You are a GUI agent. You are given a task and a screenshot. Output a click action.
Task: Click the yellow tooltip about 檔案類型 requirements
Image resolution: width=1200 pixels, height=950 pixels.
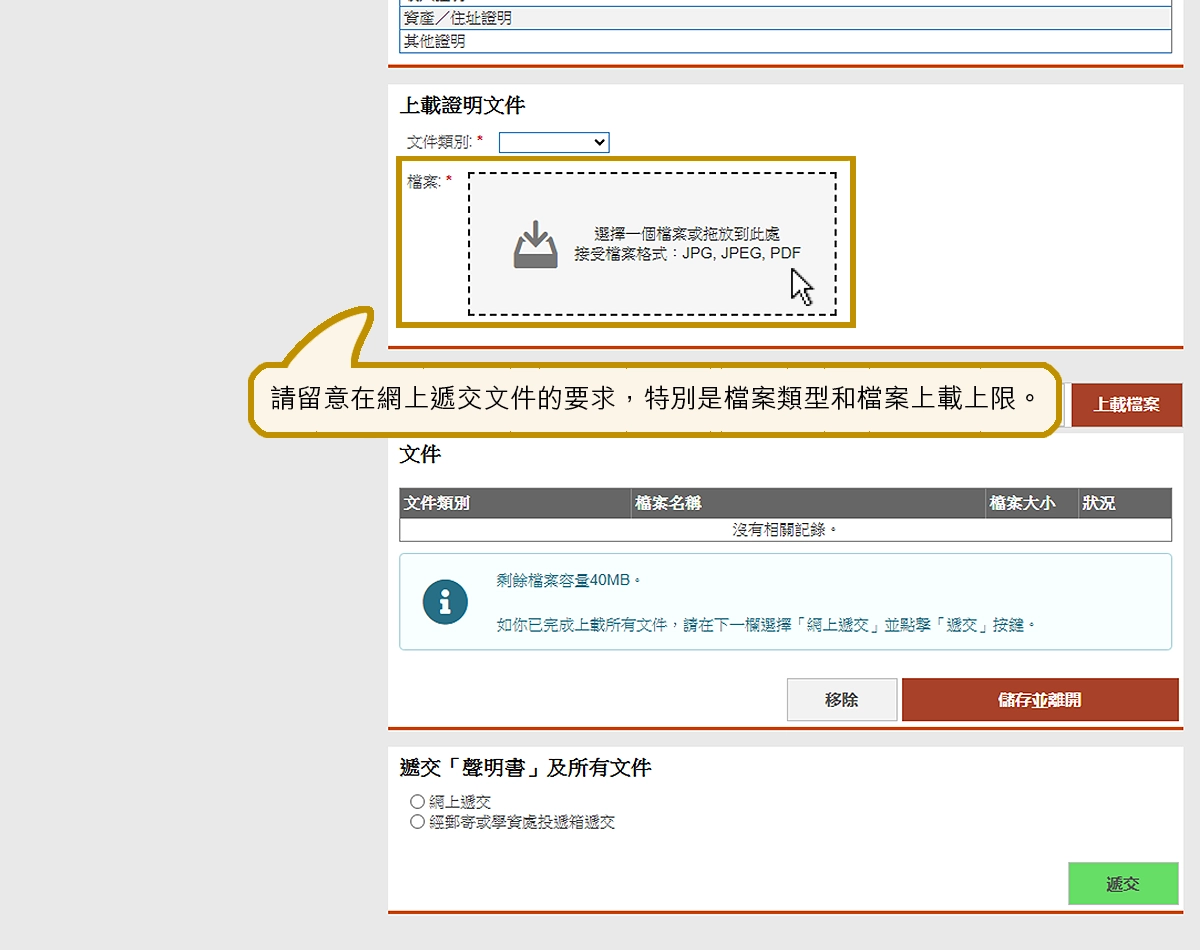[655, 400]
